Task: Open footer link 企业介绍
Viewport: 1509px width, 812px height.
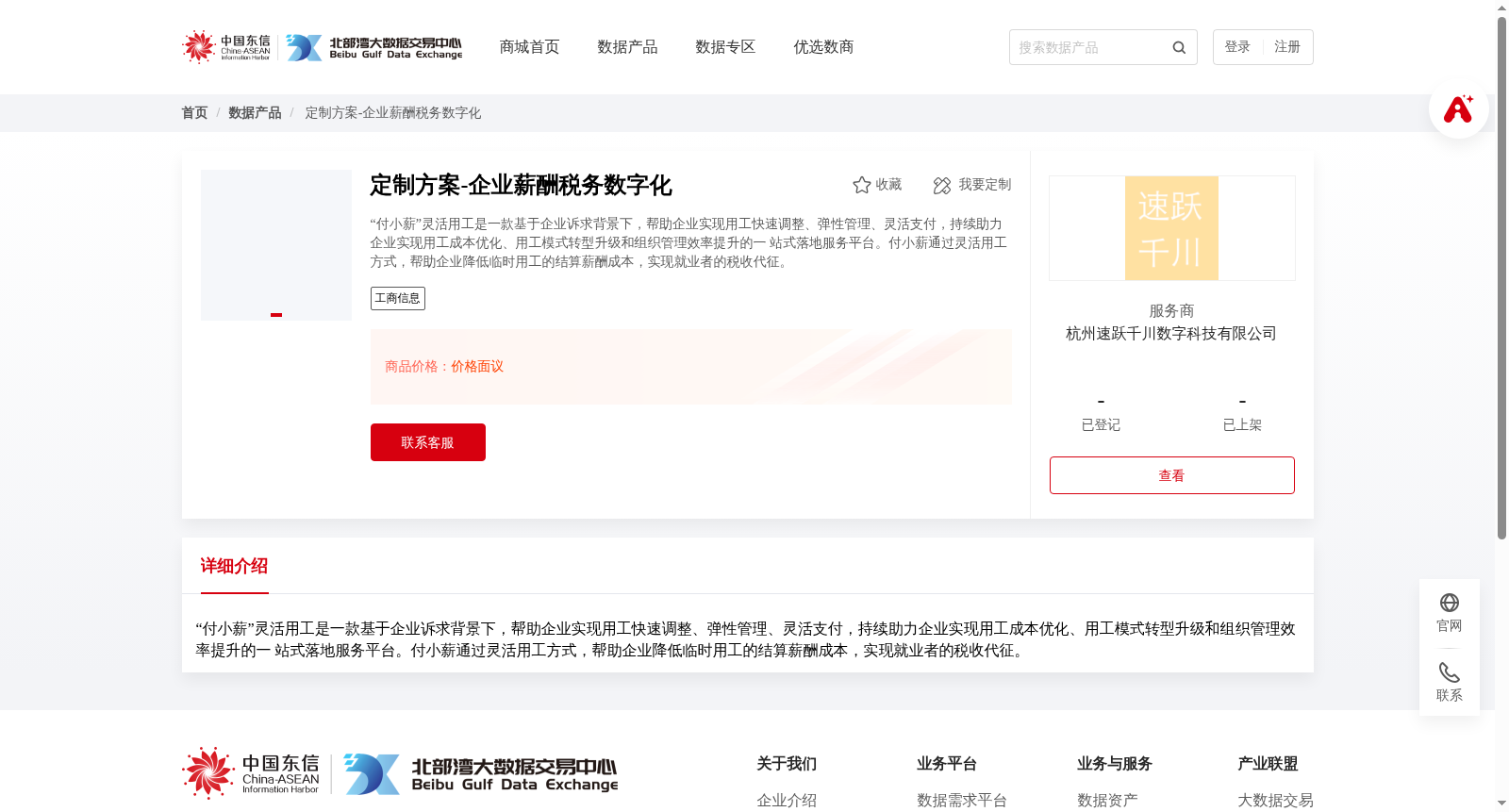Action: [787, 801]
